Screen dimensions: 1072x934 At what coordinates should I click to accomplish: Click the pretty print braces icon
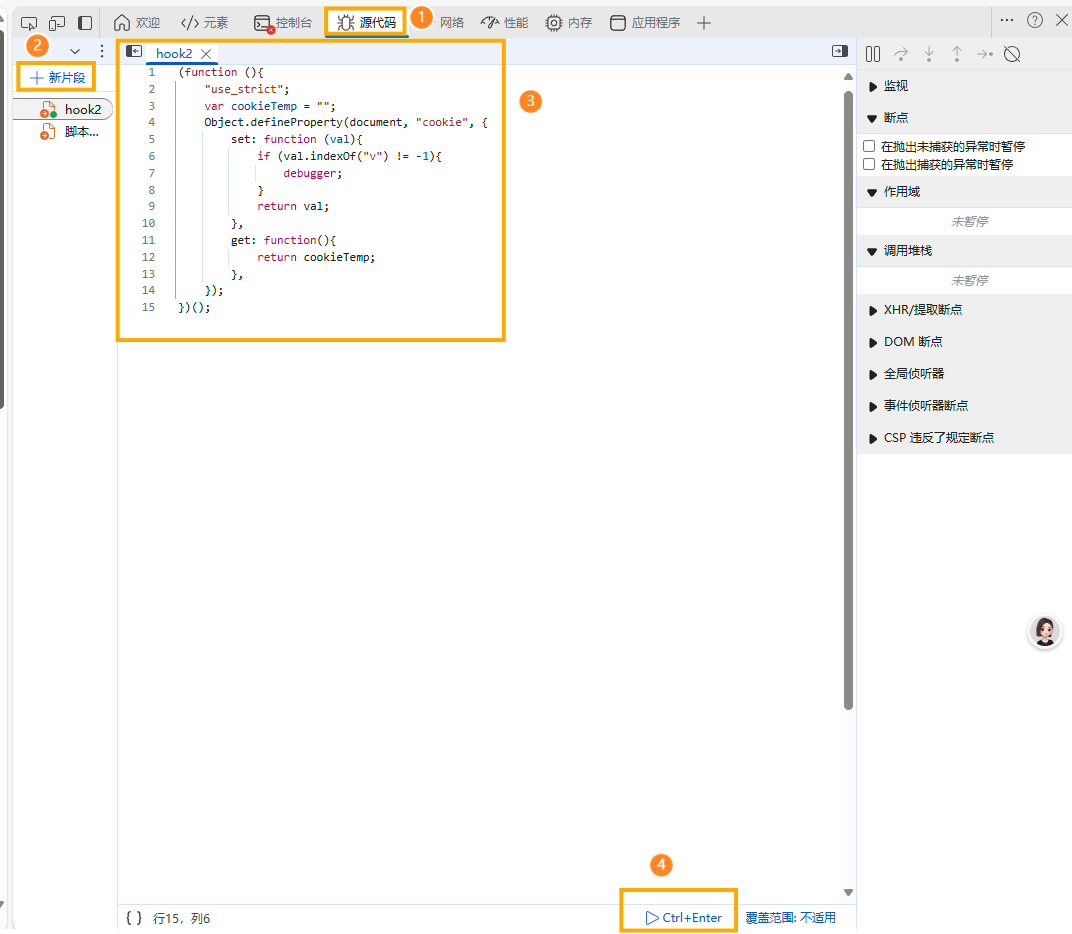pos(134,918)
